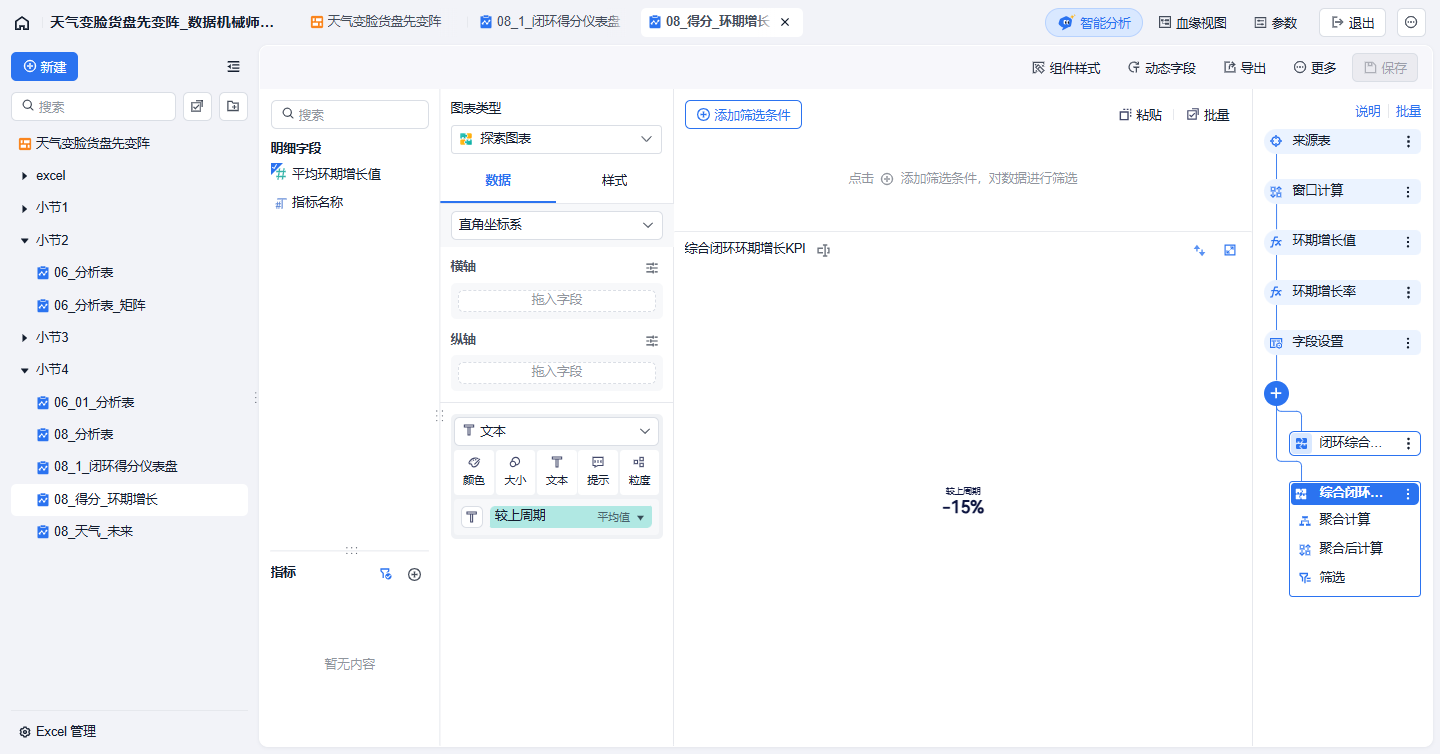Open the 提示 tooltip property

click(x=598, y=472)
